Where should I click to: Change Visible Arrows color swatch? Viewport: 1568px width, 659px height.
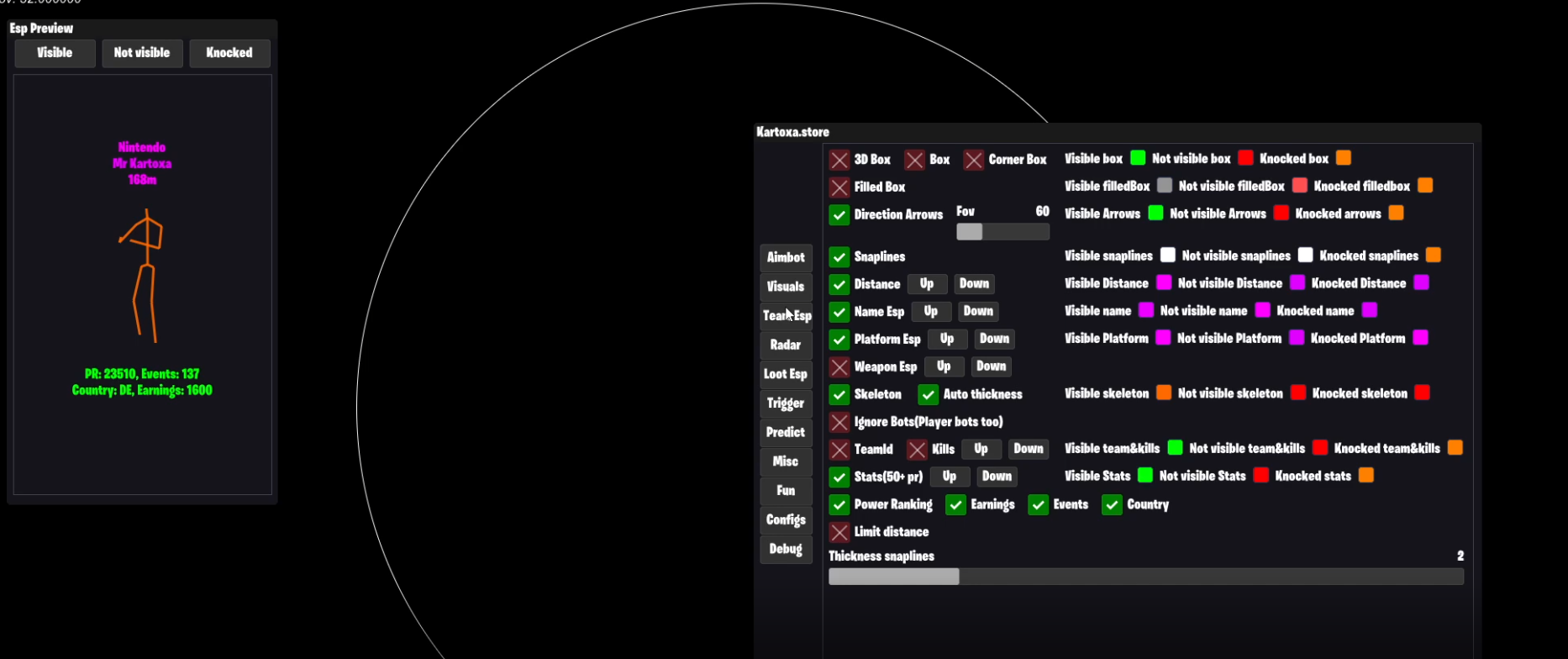1155,213
